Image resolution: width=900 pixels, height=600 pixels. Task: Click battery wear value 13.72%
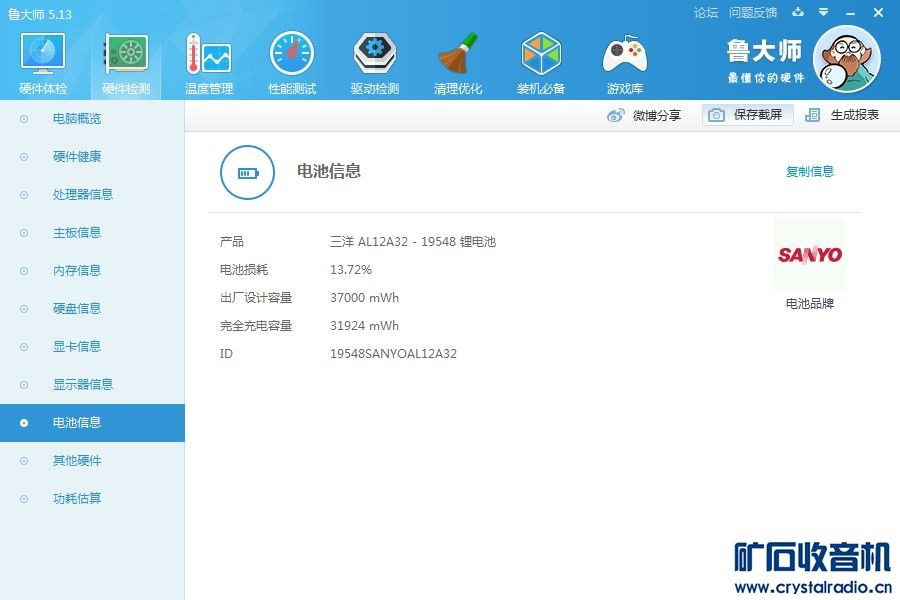351,270
